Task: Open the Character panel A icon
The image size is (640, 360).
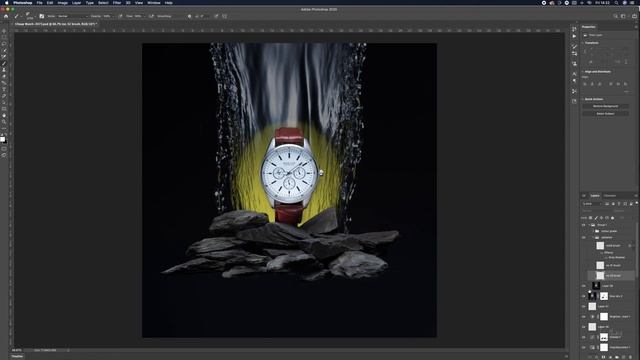Action: (574, 73)
